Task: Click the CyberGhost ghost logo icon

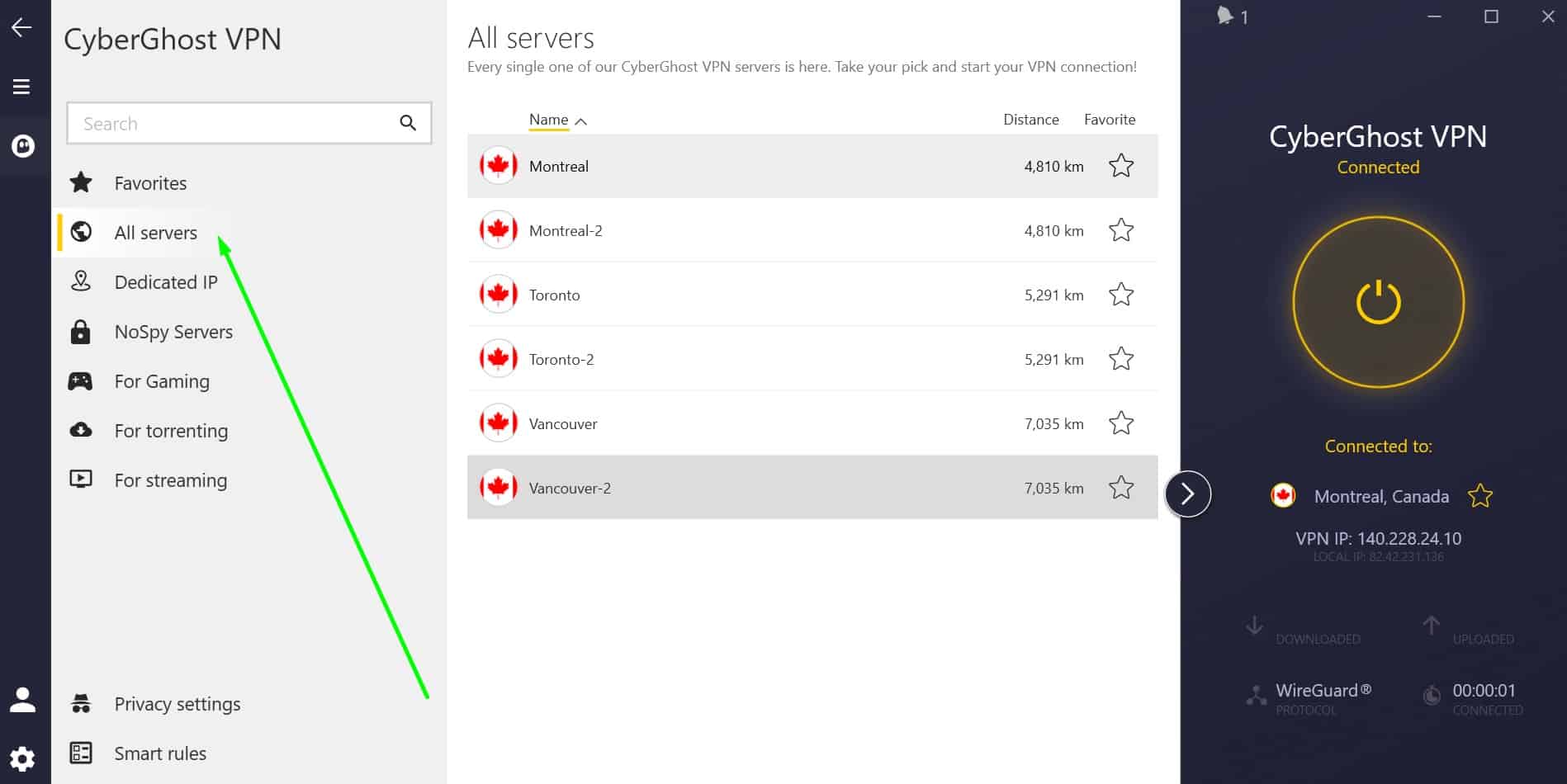Action: pyautogui.click(x=22, y=146)
